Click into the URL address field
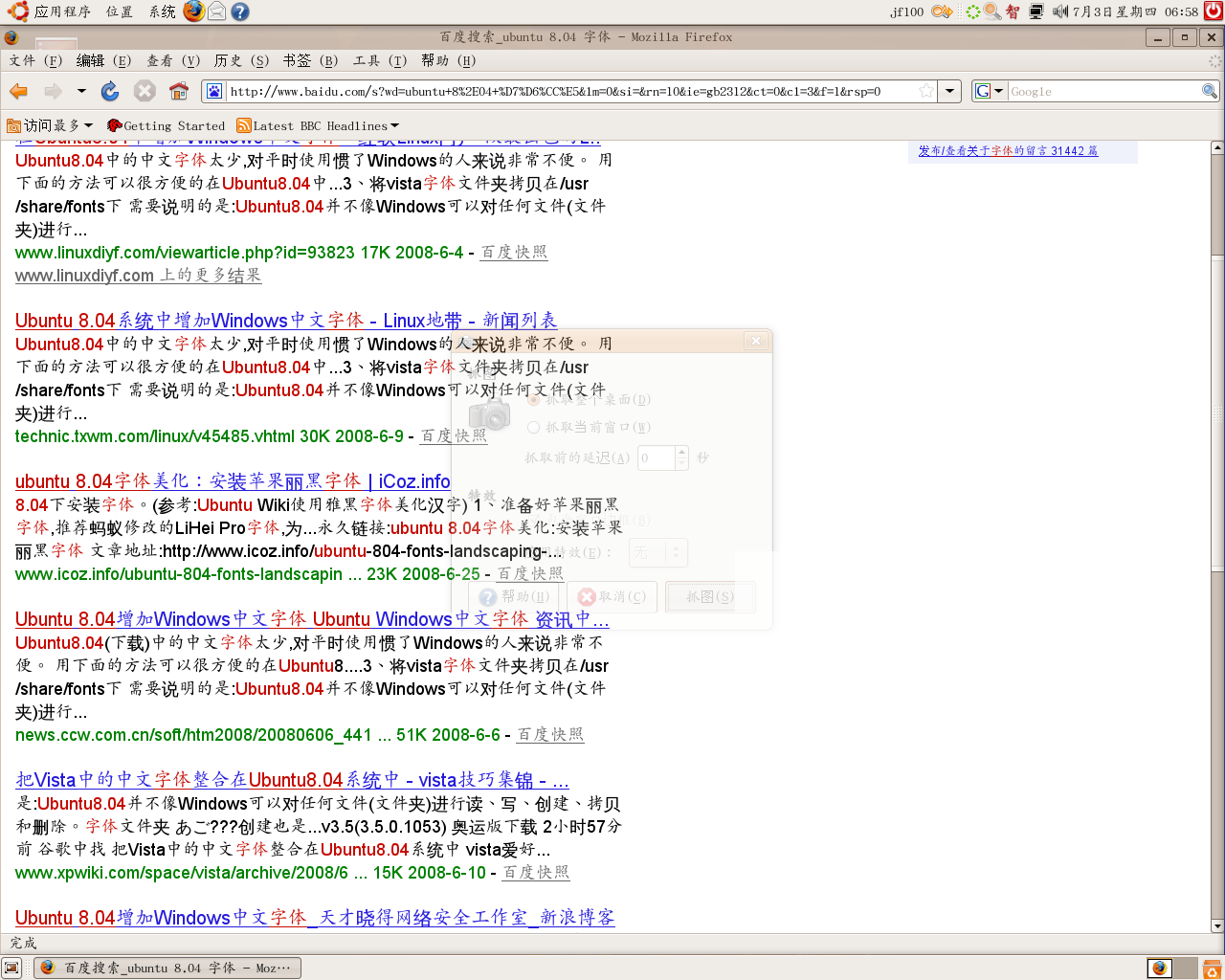The width and height of the screenshot is (1225, 980). tap(570, 91)
